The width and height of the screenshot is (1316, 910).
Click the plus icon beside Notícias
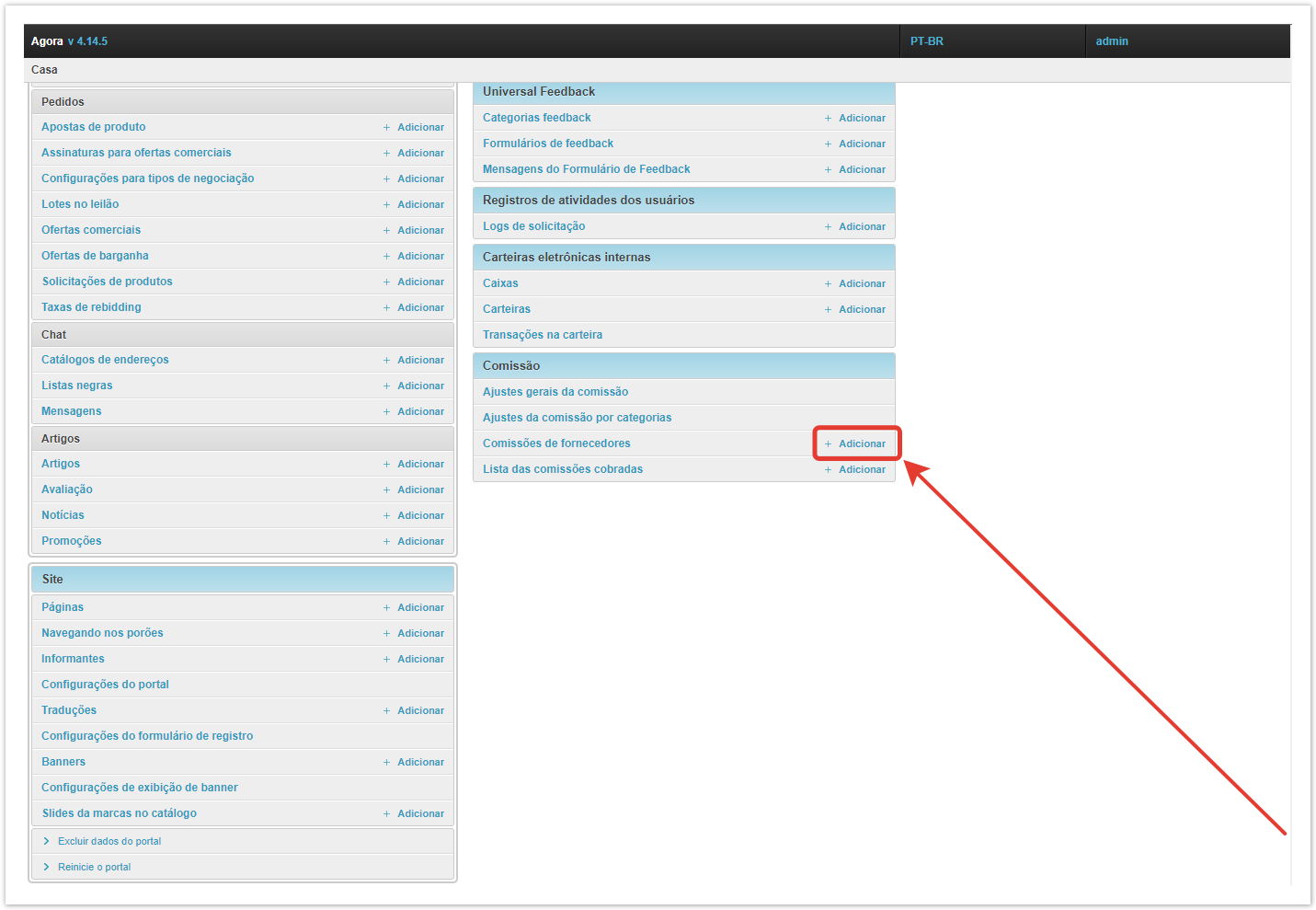386,516
